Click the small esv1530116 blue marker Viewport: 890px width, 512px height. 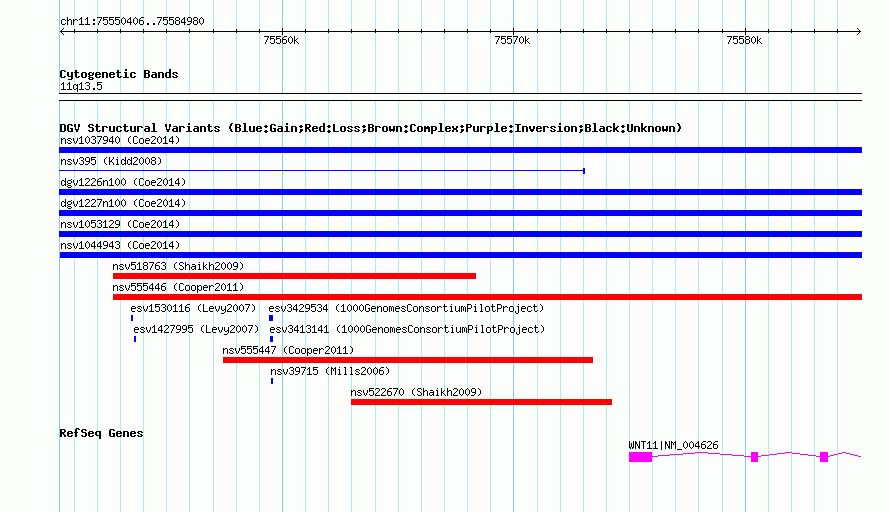click(132, 318)
